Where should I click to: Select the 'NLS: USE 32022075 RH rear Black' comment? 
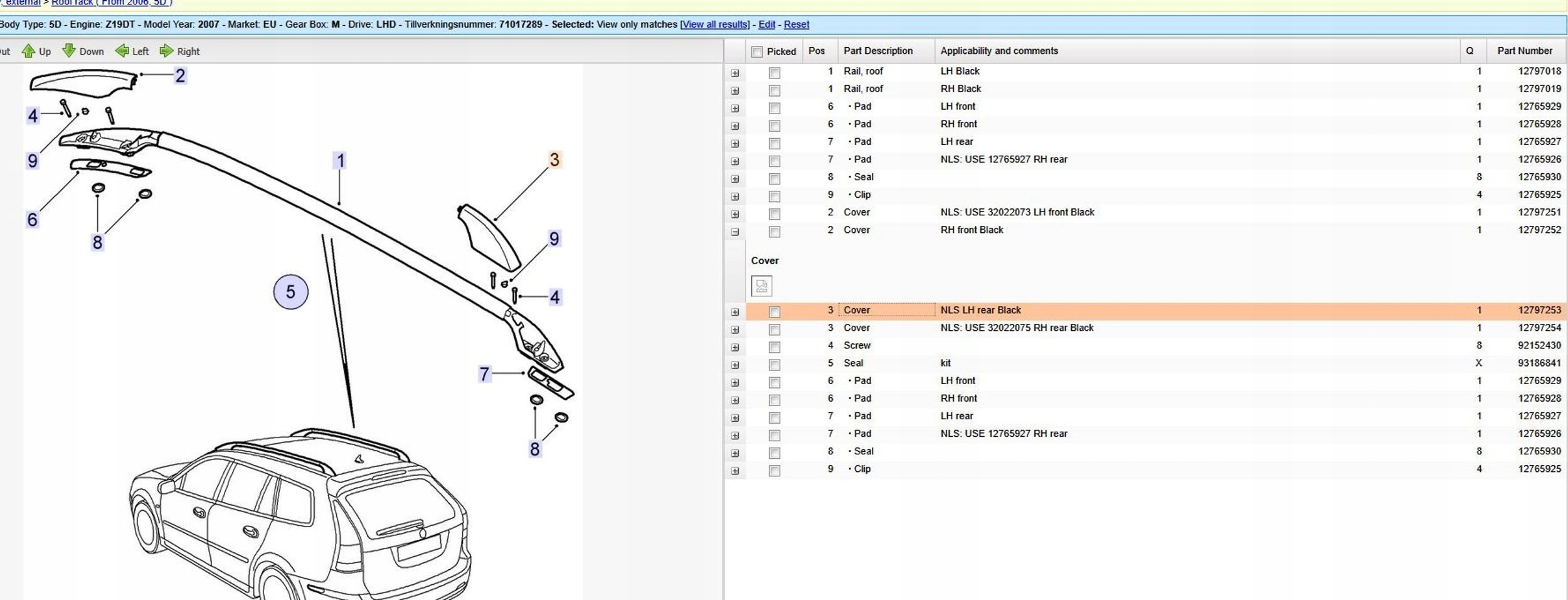tap(1017, 328)
